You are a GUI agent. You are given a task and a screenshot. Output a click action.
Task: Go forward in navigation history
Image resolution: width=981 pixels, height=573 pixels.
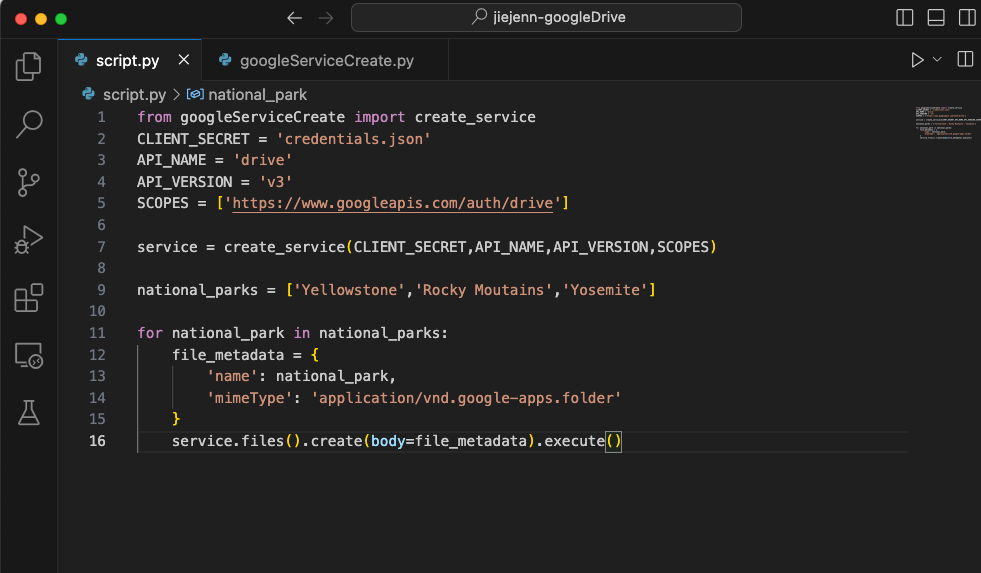pos(326,18)
